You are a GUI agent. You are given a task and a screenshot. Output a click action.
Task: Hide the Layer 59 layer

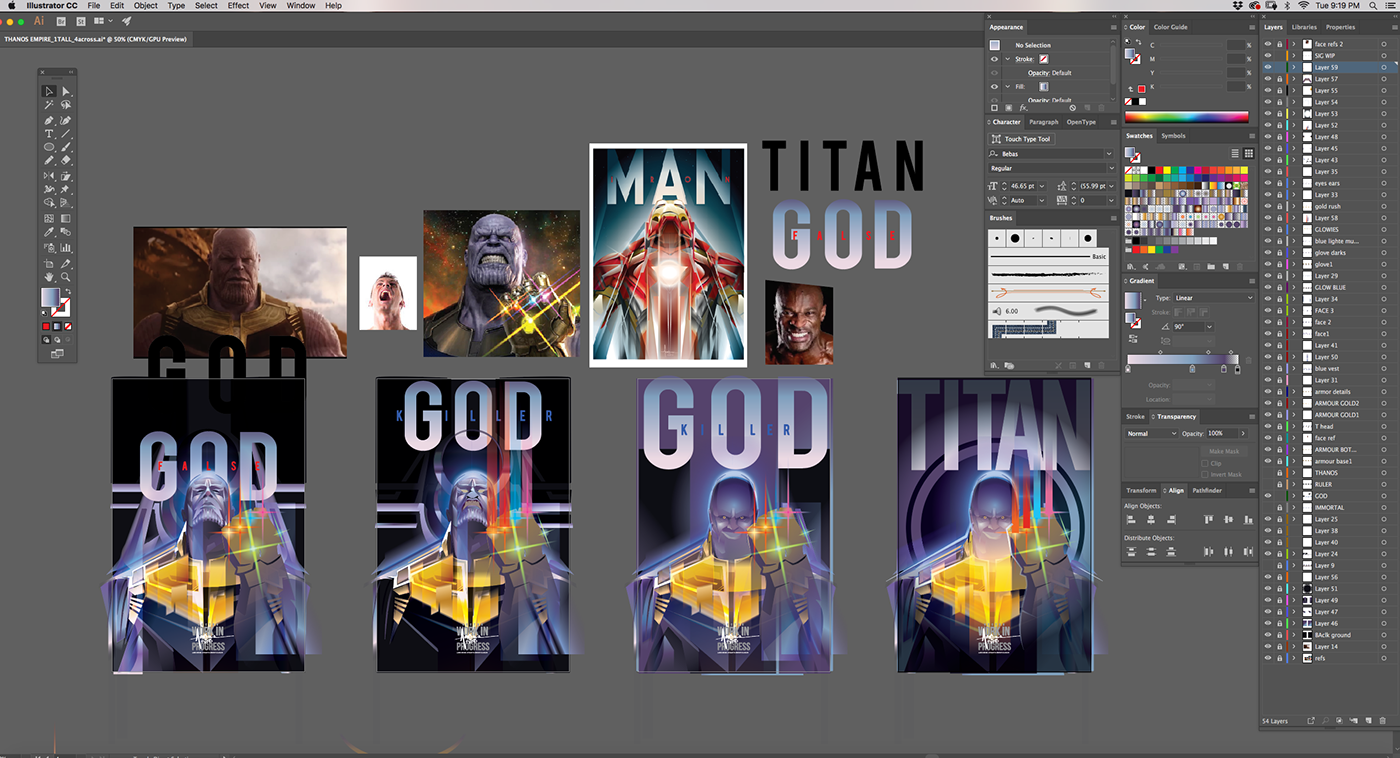pos(1268,67)
